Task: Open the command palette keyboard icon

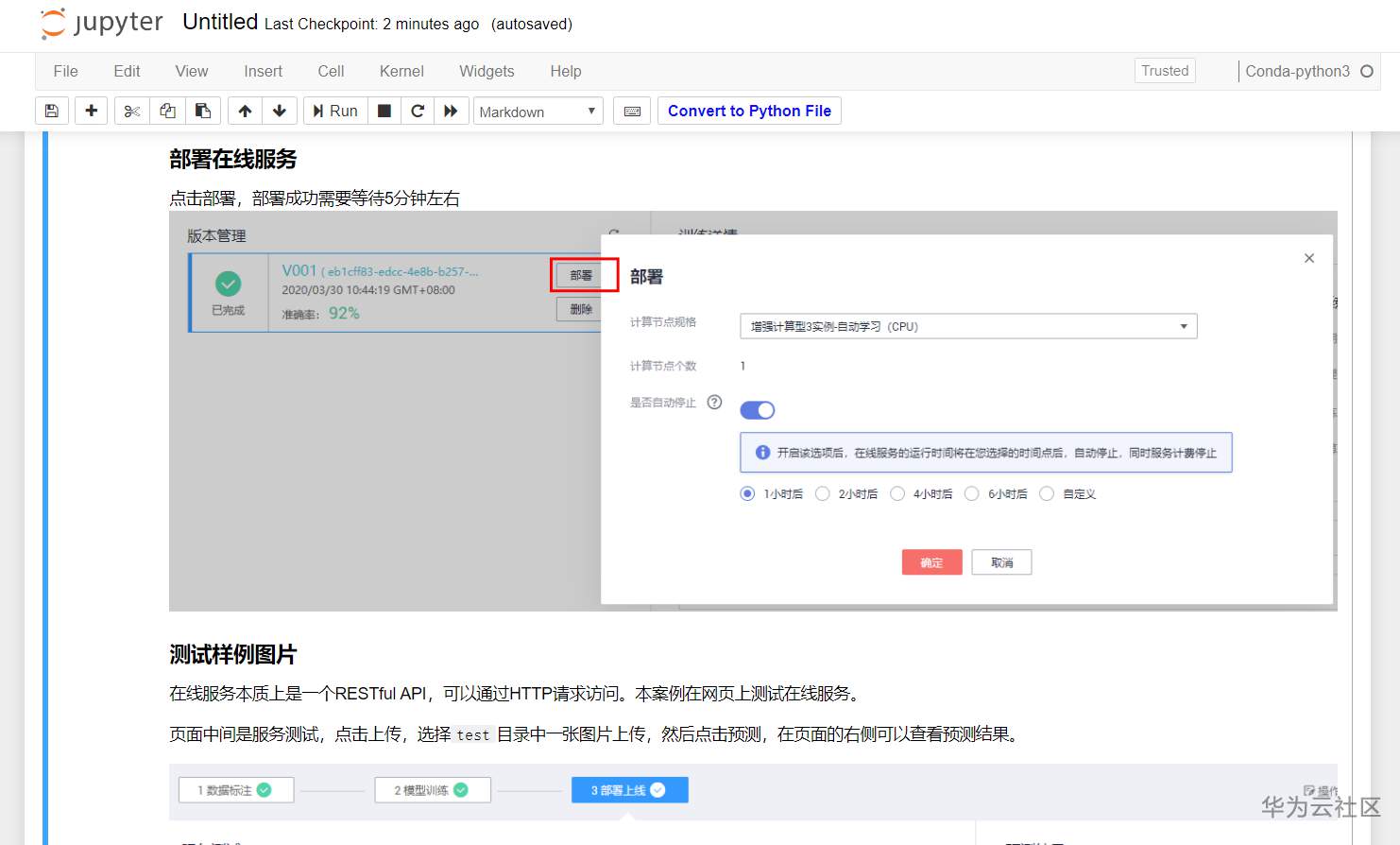Action: point(633,111)
